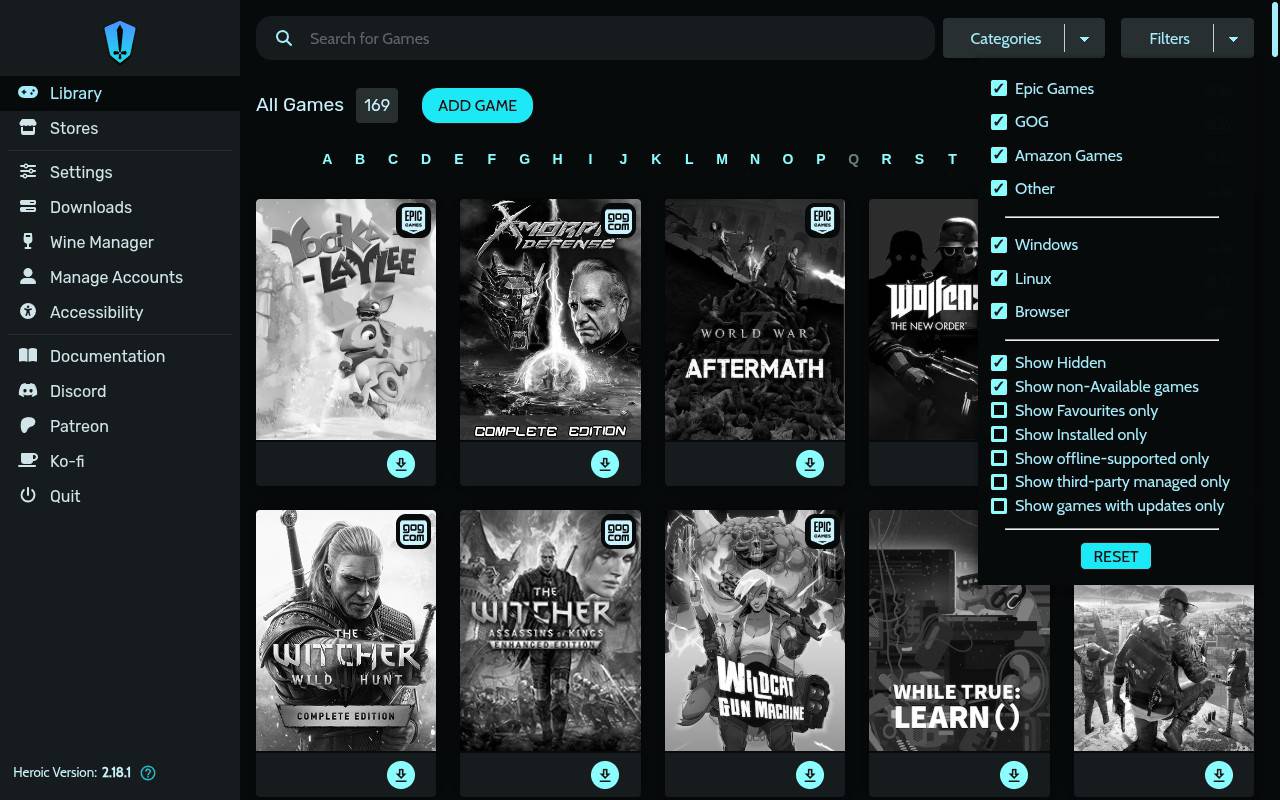Click the Filters dropdown label
This screenshot has width=1280, height=800.
coord(1169,39)
